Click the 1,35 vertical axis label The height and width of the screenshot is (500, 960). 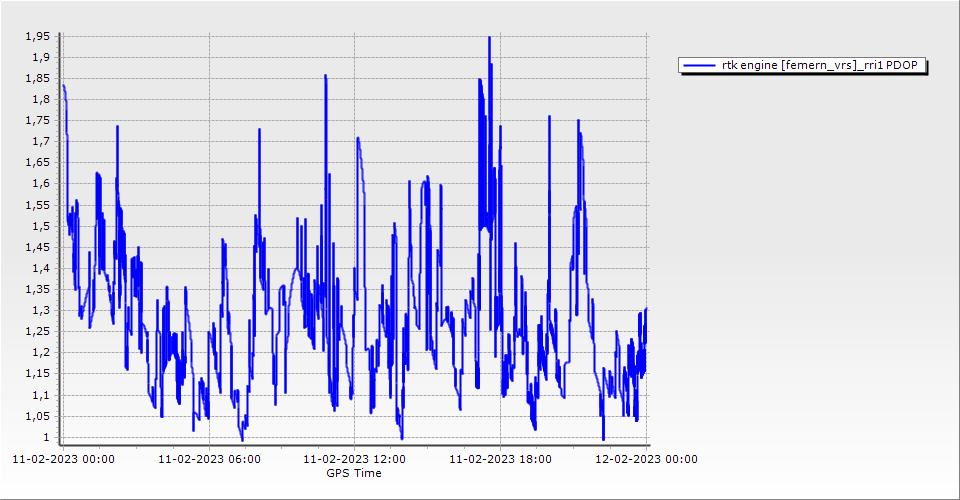pyautogui.click(x=39, y=289)
